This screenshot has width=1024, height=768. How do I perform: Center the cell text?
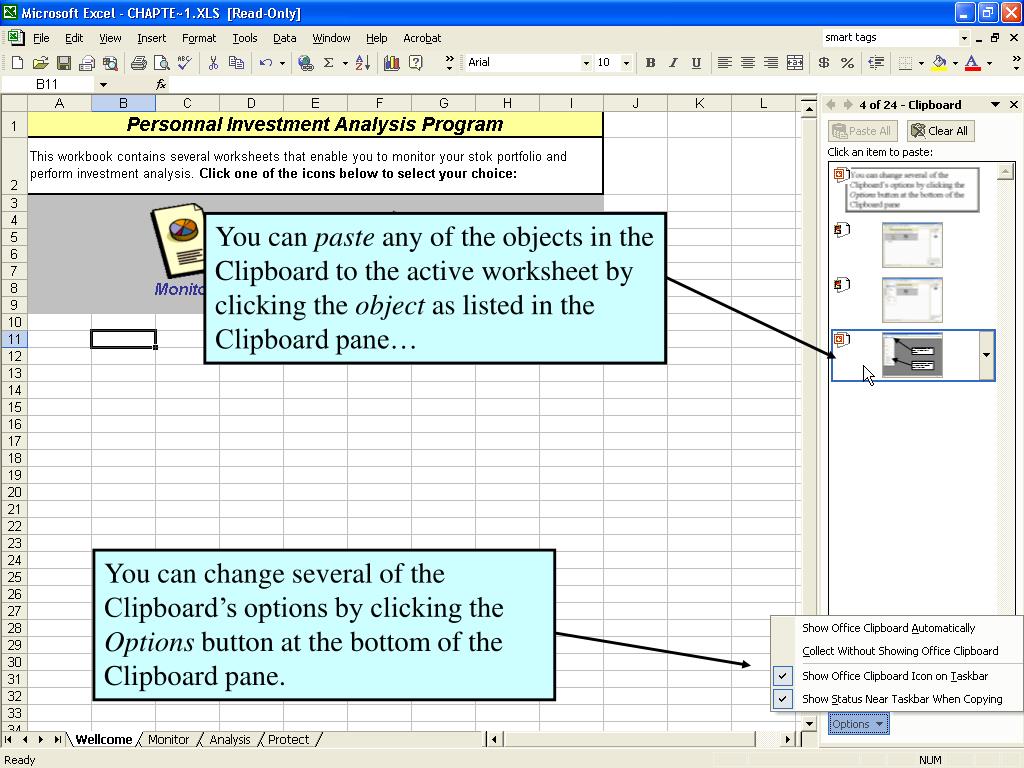point(748,63)
